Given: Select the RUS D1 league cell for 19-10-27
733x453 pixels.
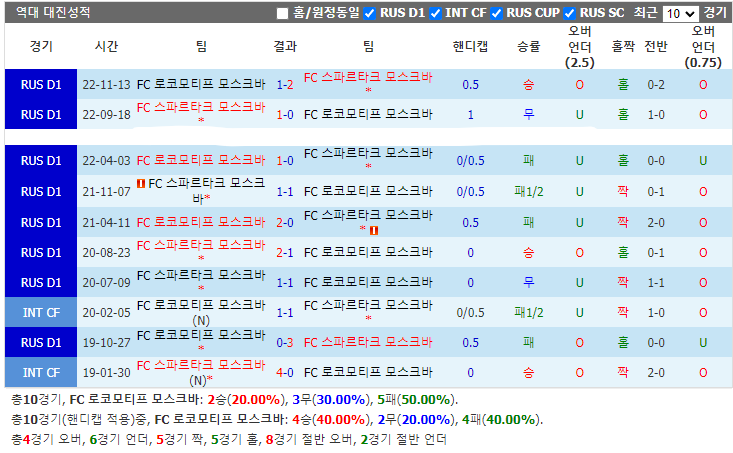Looking at the screenshot, I should (x=41, y=343).
